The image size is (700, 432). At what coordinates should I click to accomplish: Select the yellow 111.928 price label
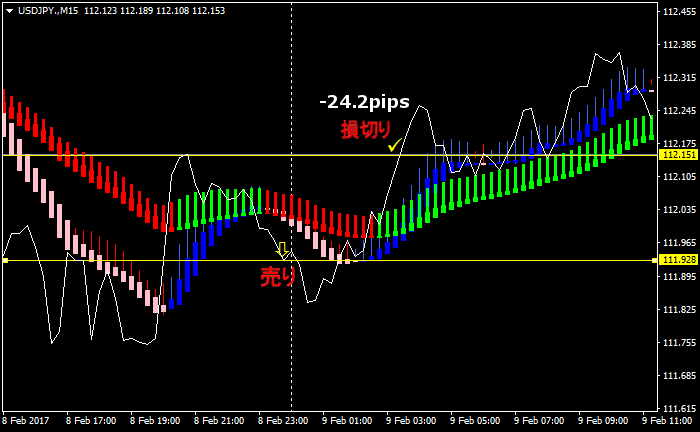[679, 260]
